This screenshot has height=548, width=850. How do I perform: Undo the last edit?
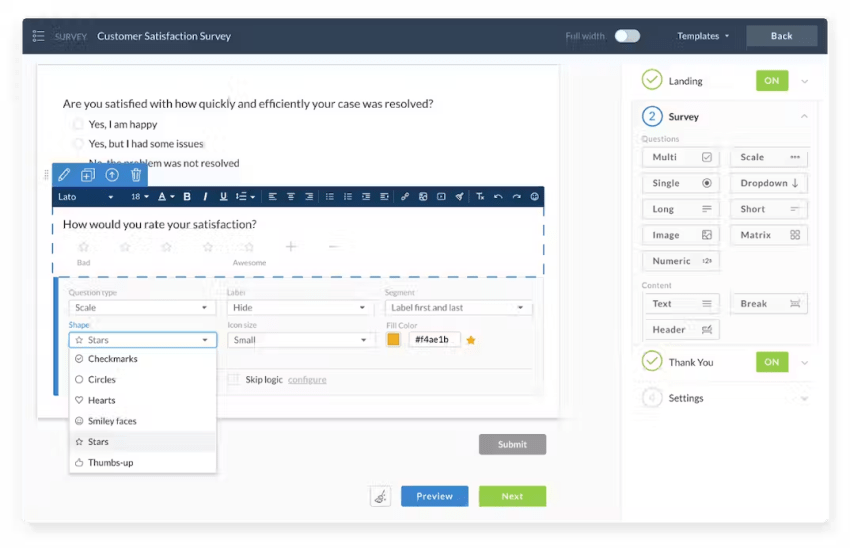coord(498,197)
